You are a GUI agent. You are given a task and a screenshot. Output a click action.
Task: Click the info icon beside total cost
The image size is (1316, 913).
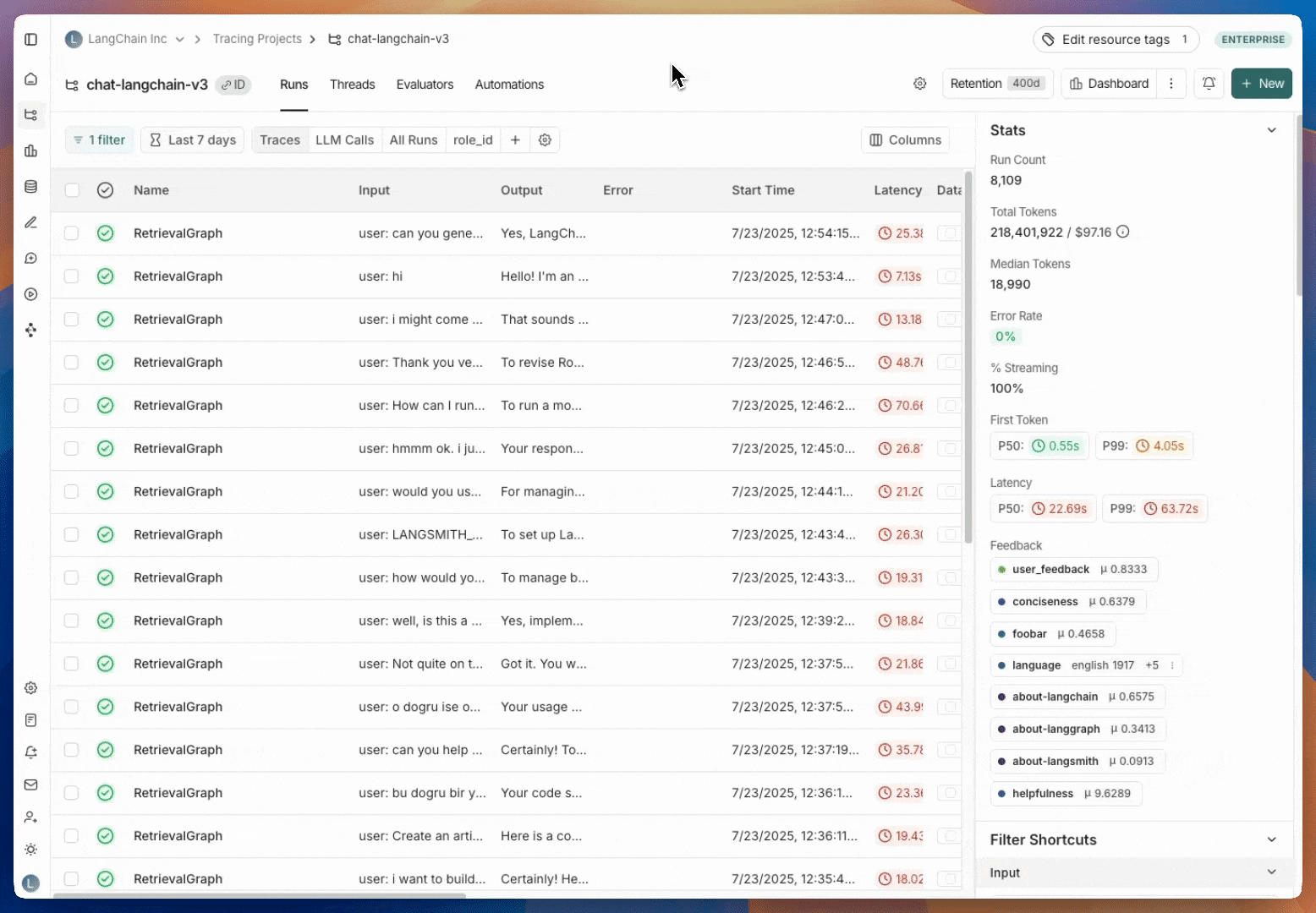(1122, 232)
